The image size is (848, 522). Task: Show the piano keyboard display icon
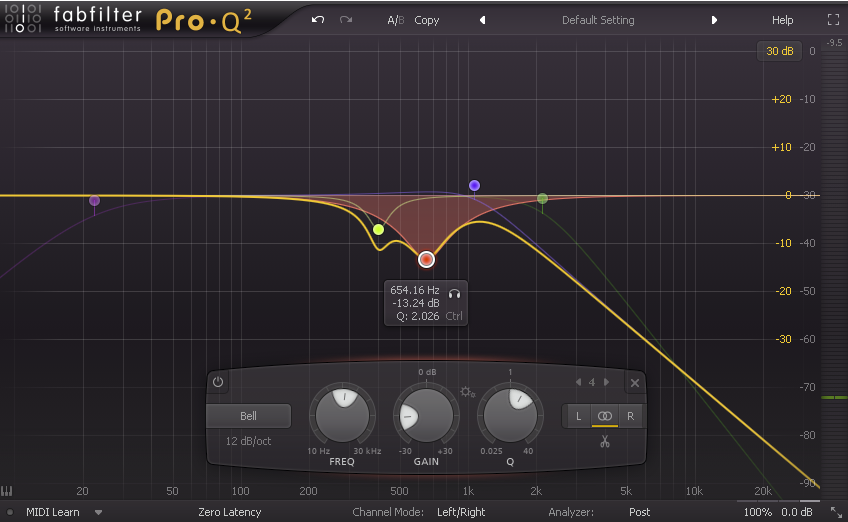[6, 491]
